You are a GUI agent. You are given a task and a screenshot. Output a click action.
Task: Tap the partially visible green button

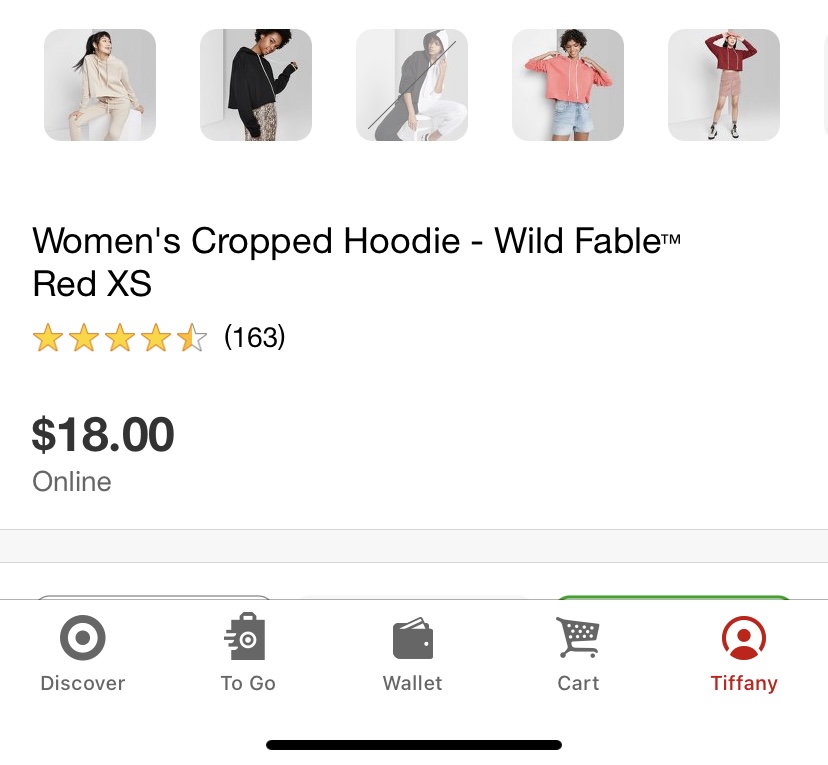click(673, 597)
